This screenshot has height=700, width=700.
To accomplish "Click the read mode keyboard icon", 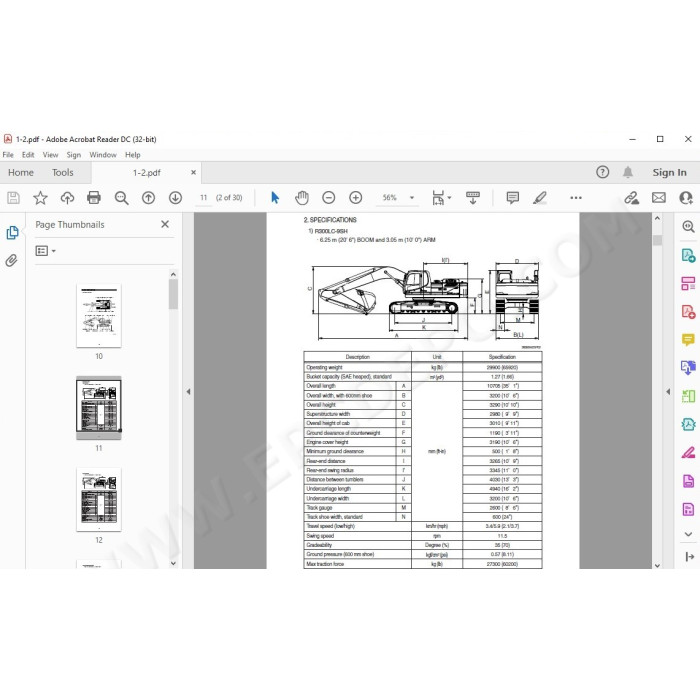I will pyautogui.click(x=472, y=197).
